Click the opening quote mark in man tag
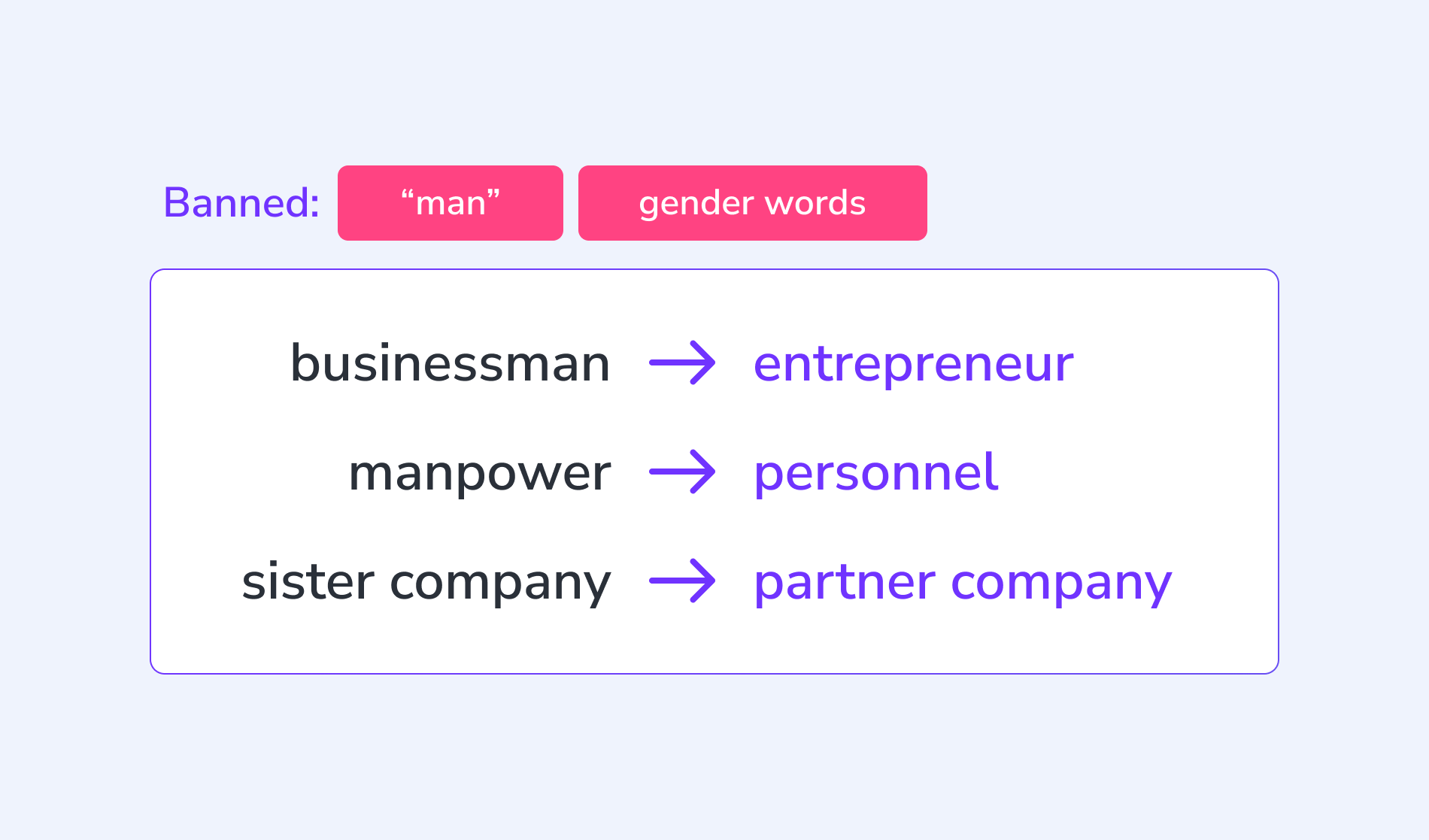The image size is (1429, 840). coord(407,195)
